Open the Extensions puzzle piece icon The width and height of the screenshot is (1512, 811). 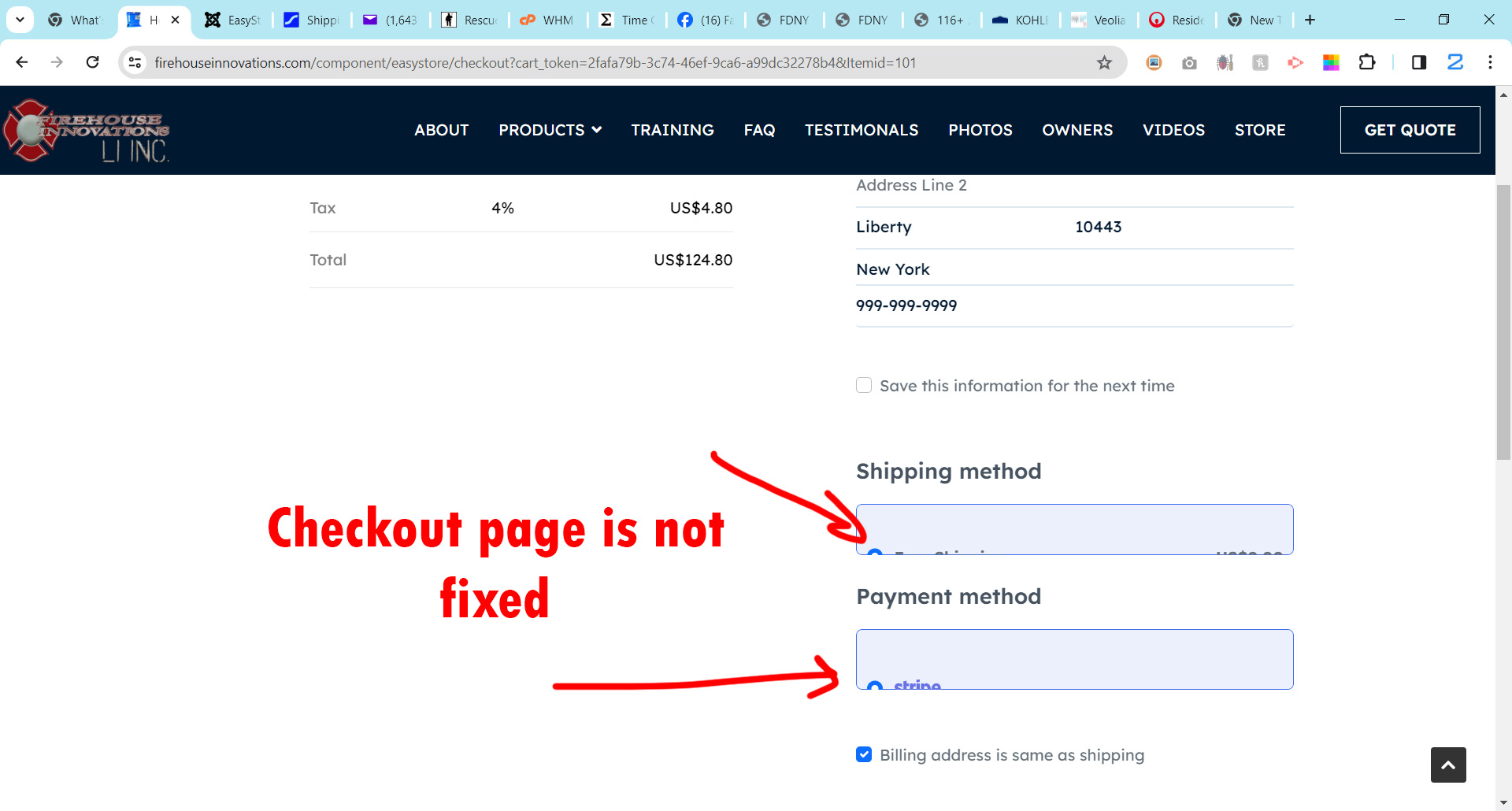coord(1367,62)
